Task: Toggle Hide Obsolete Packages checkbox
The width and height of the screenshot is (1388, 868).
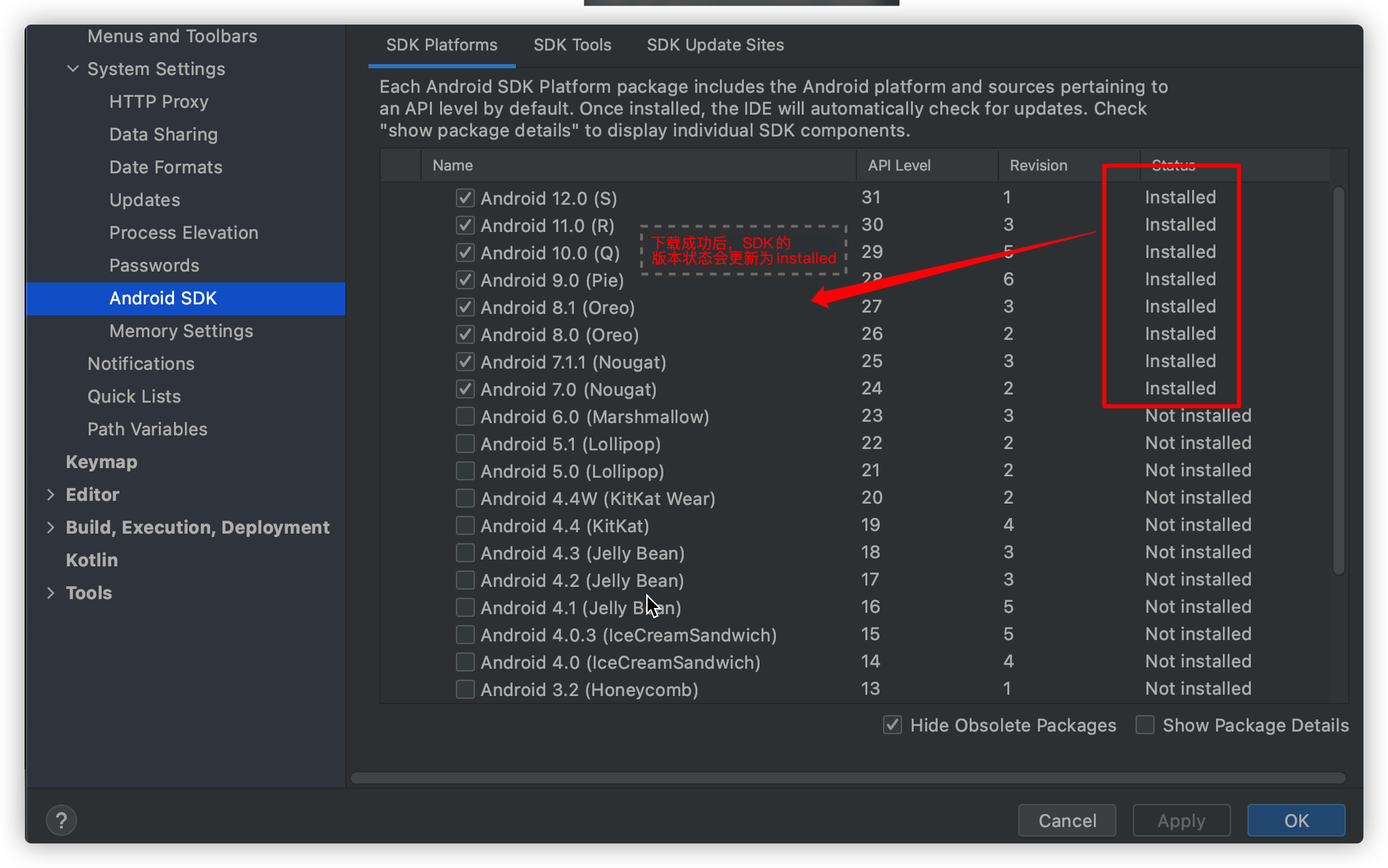Action: [x=892, y=725]
